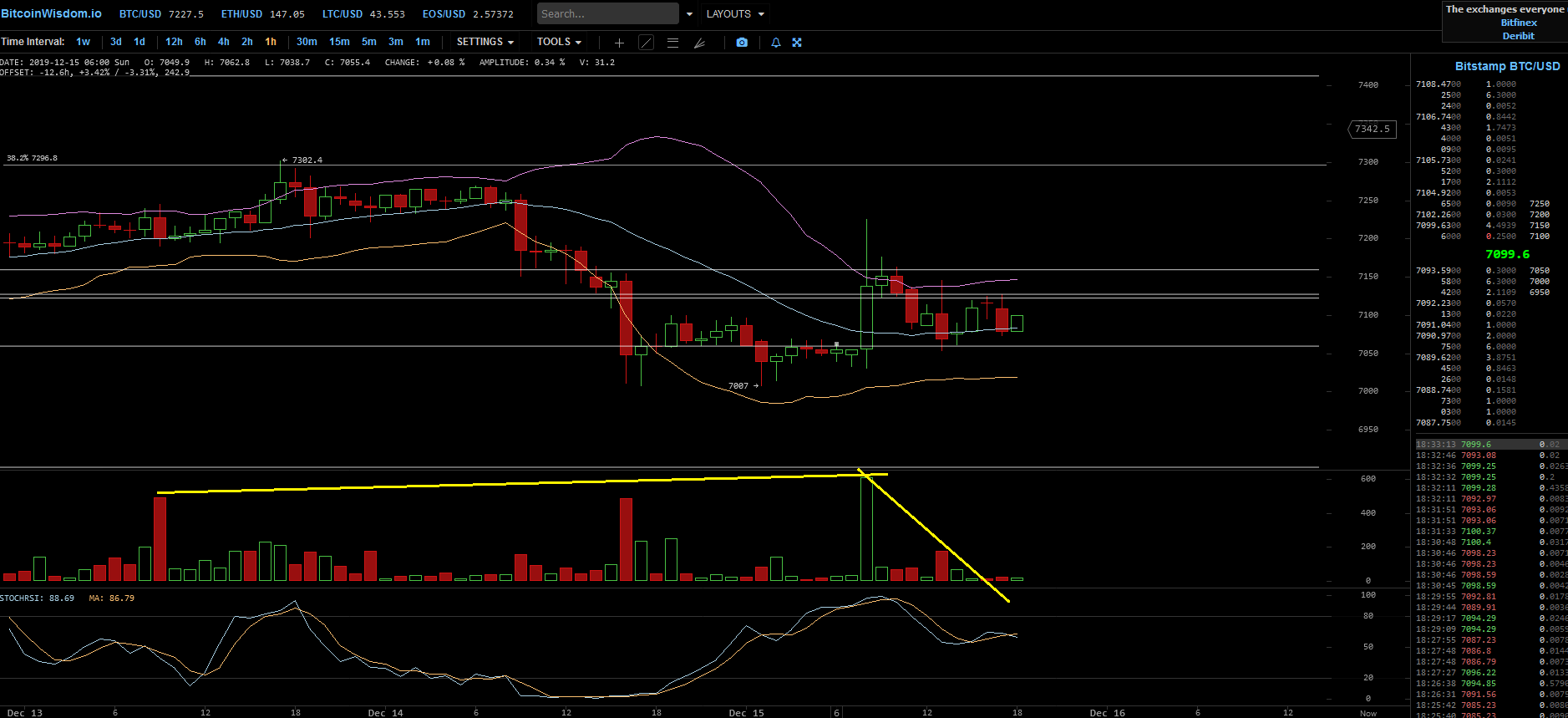This screenshot has width=1568, height=718.
Task: Click the 18:29:55 trade at 7092.81
Action: click(1491, 597)
